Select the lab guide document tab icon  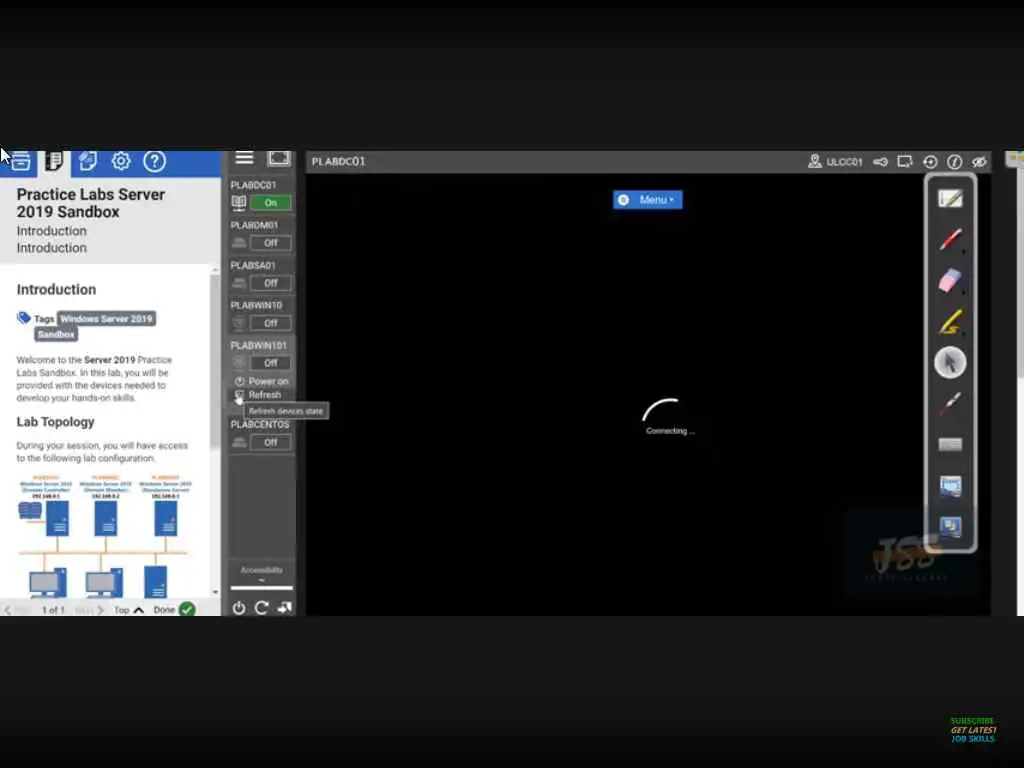pyautogui.click(x=54, y=161)
